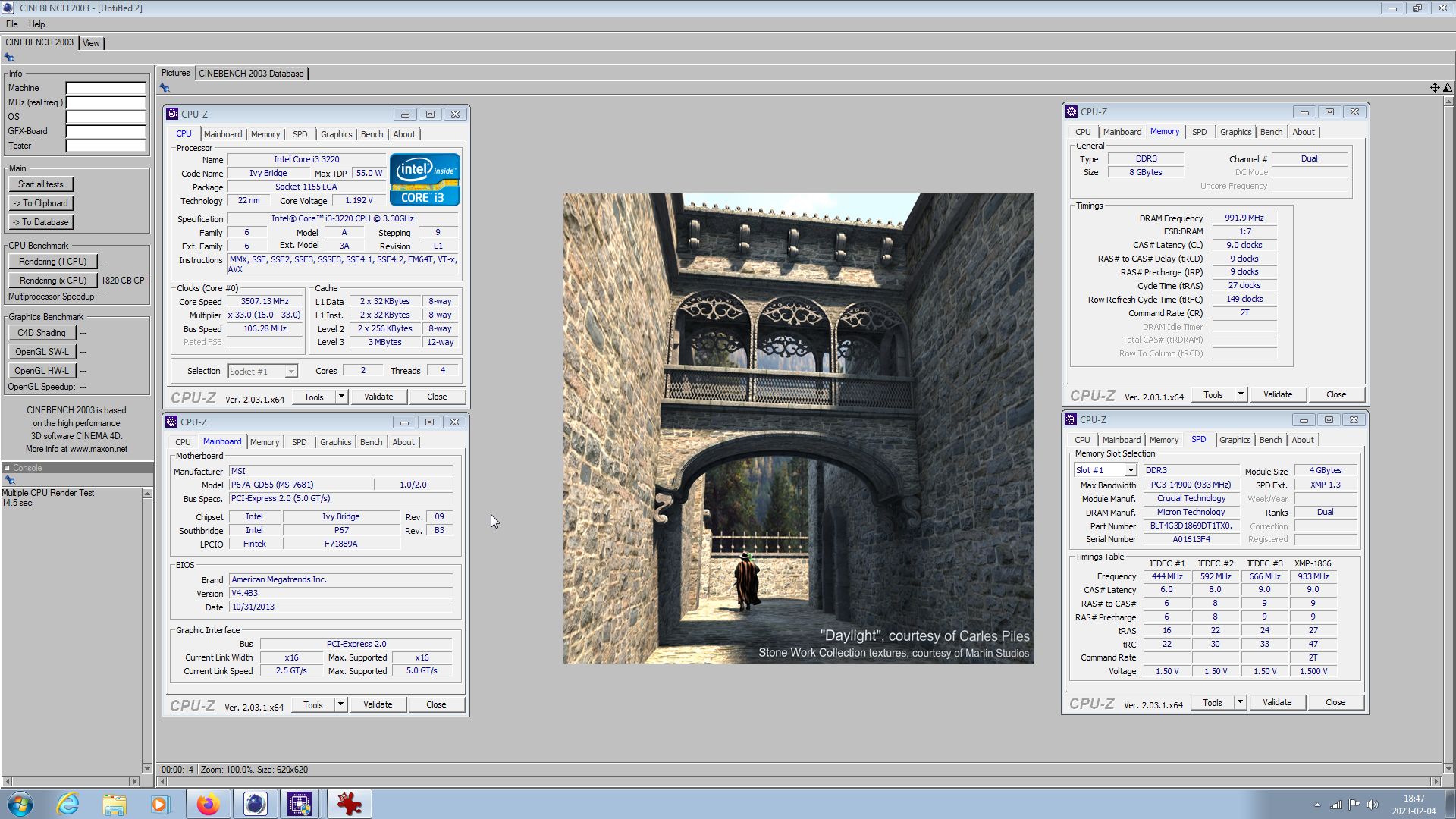Image resolution: width=1456 pixels, height=819 pixels.
Task: Click the To Database button
Action: pyautogui.click(x=41, y=222)
